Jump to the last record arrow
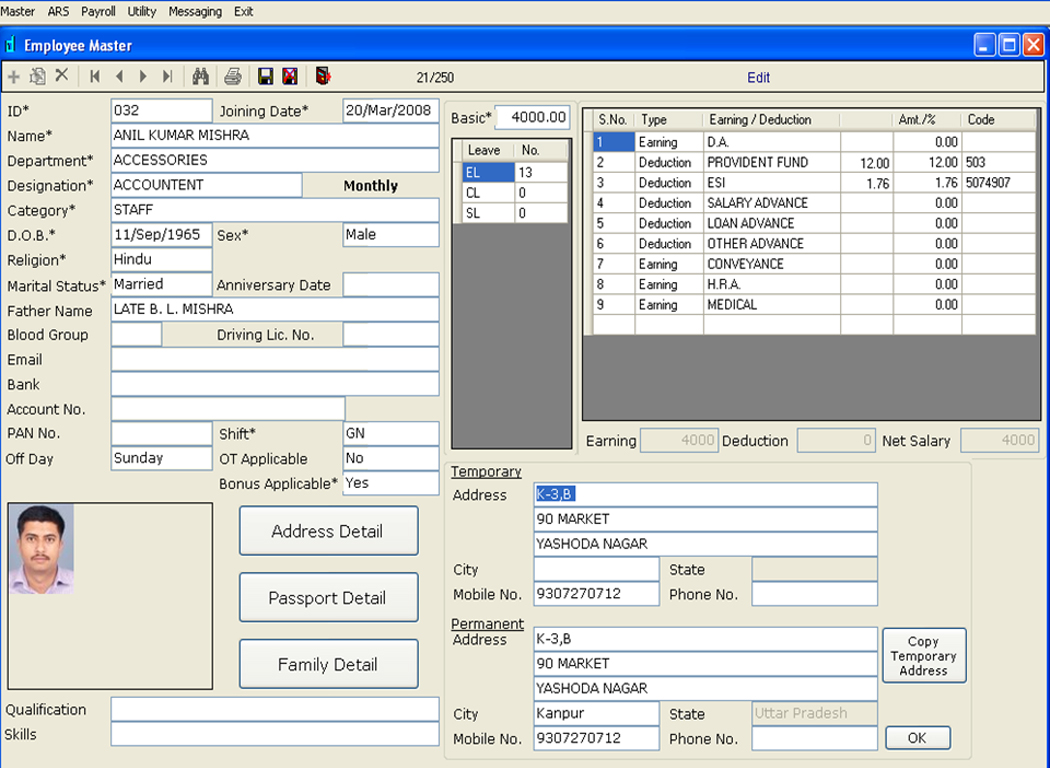1050x768 pixels. pyautogui.click(x=167, y=76)
